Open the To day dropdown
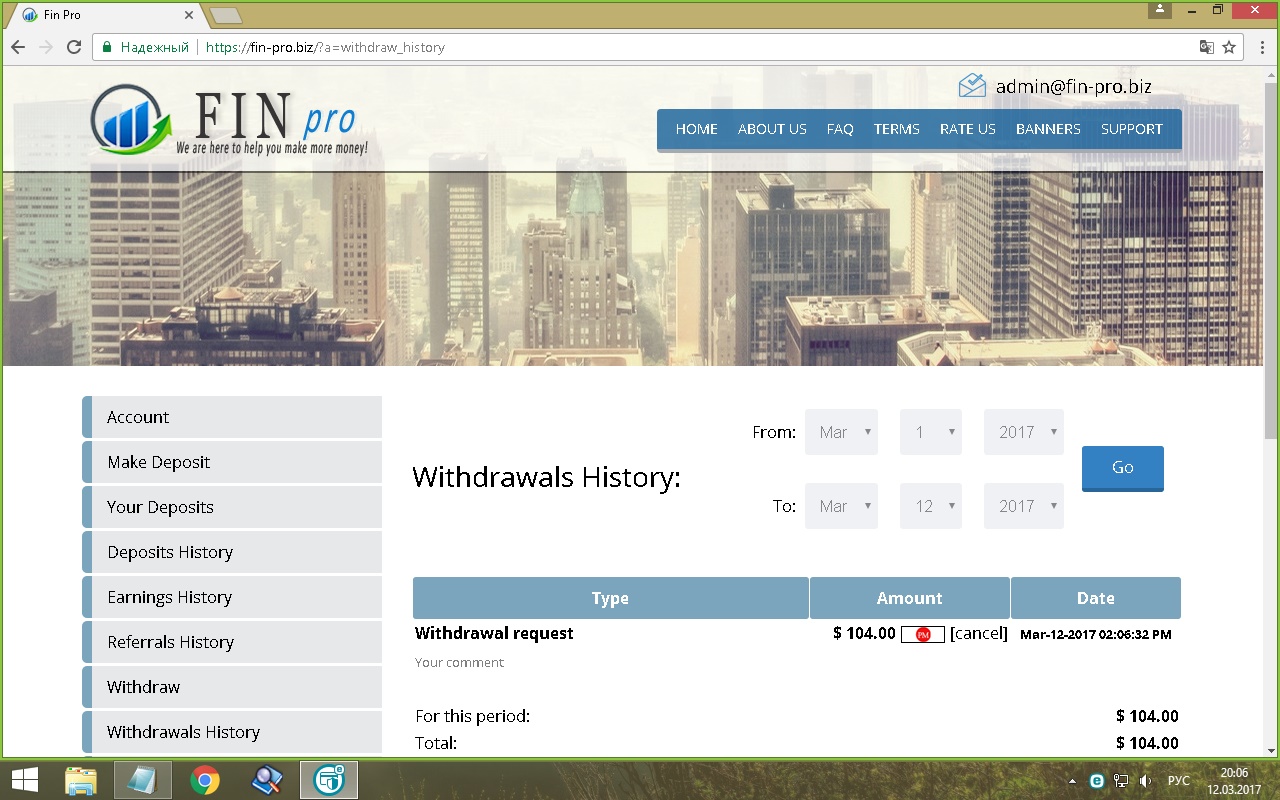 tap(931, 506)
